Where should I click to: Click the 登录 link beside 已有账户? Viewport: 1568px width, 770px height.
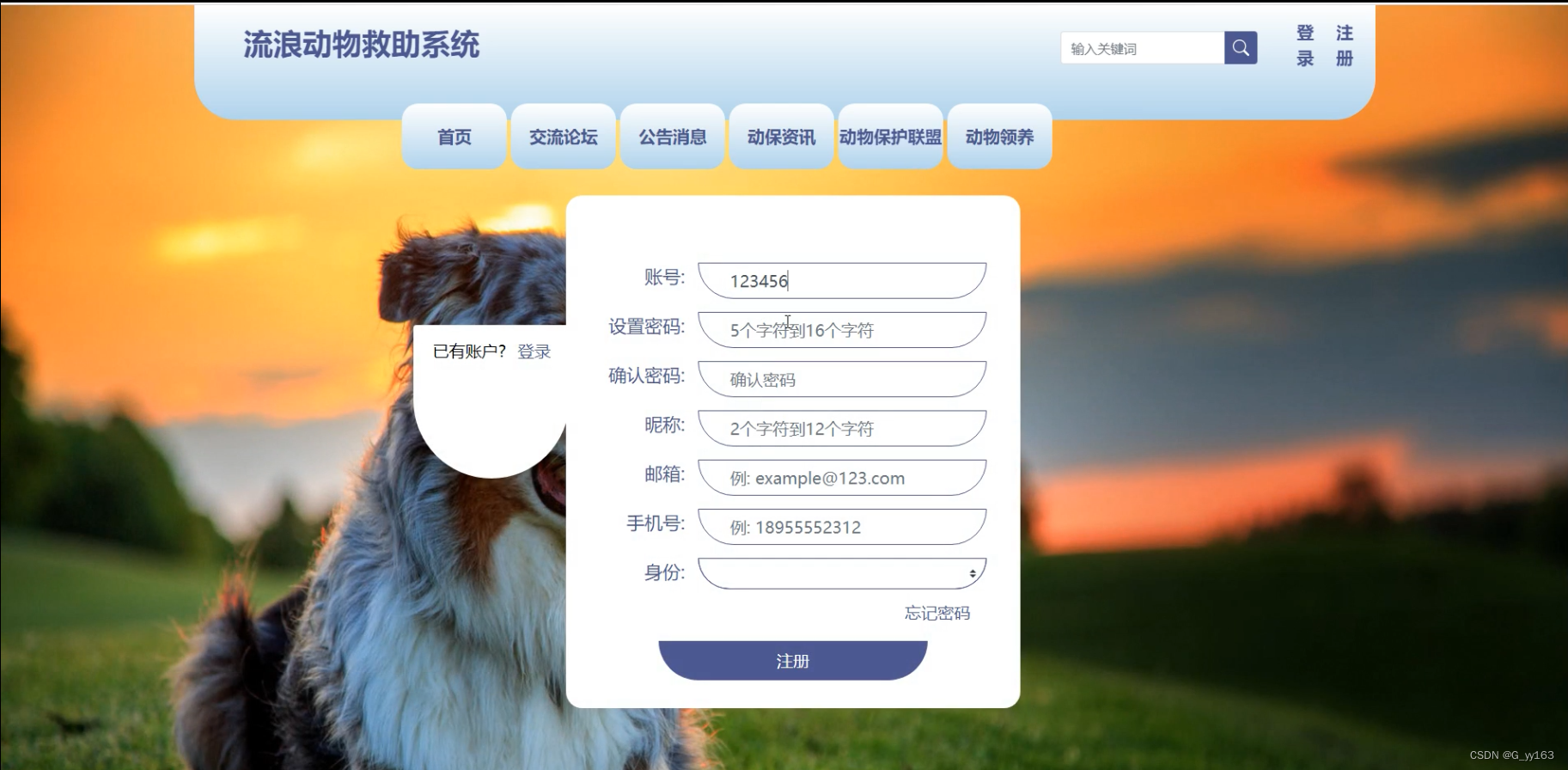click(x=534, y=351)
